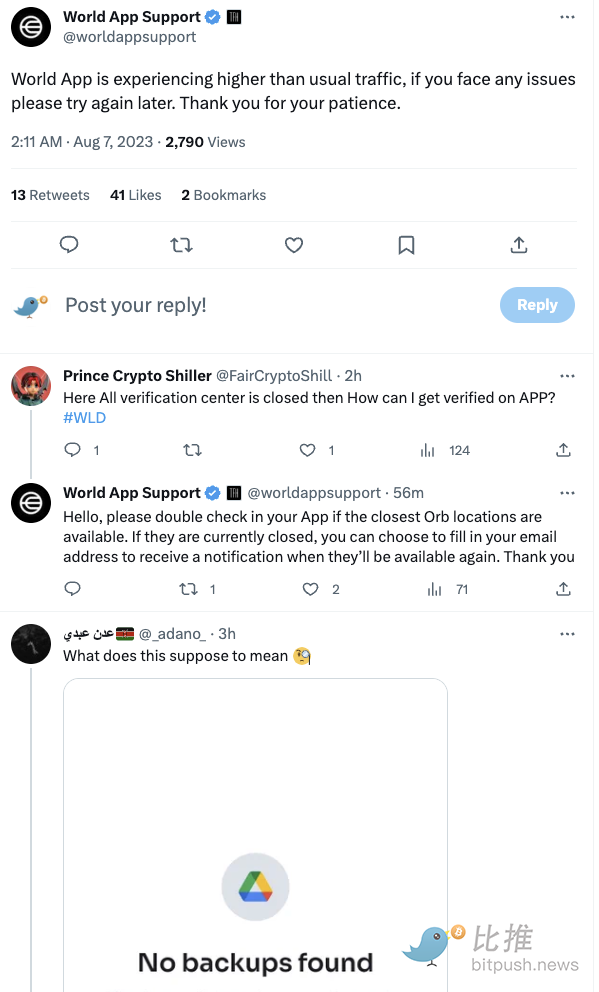Reply to World App Support's 56m reply

click(73, 590)
